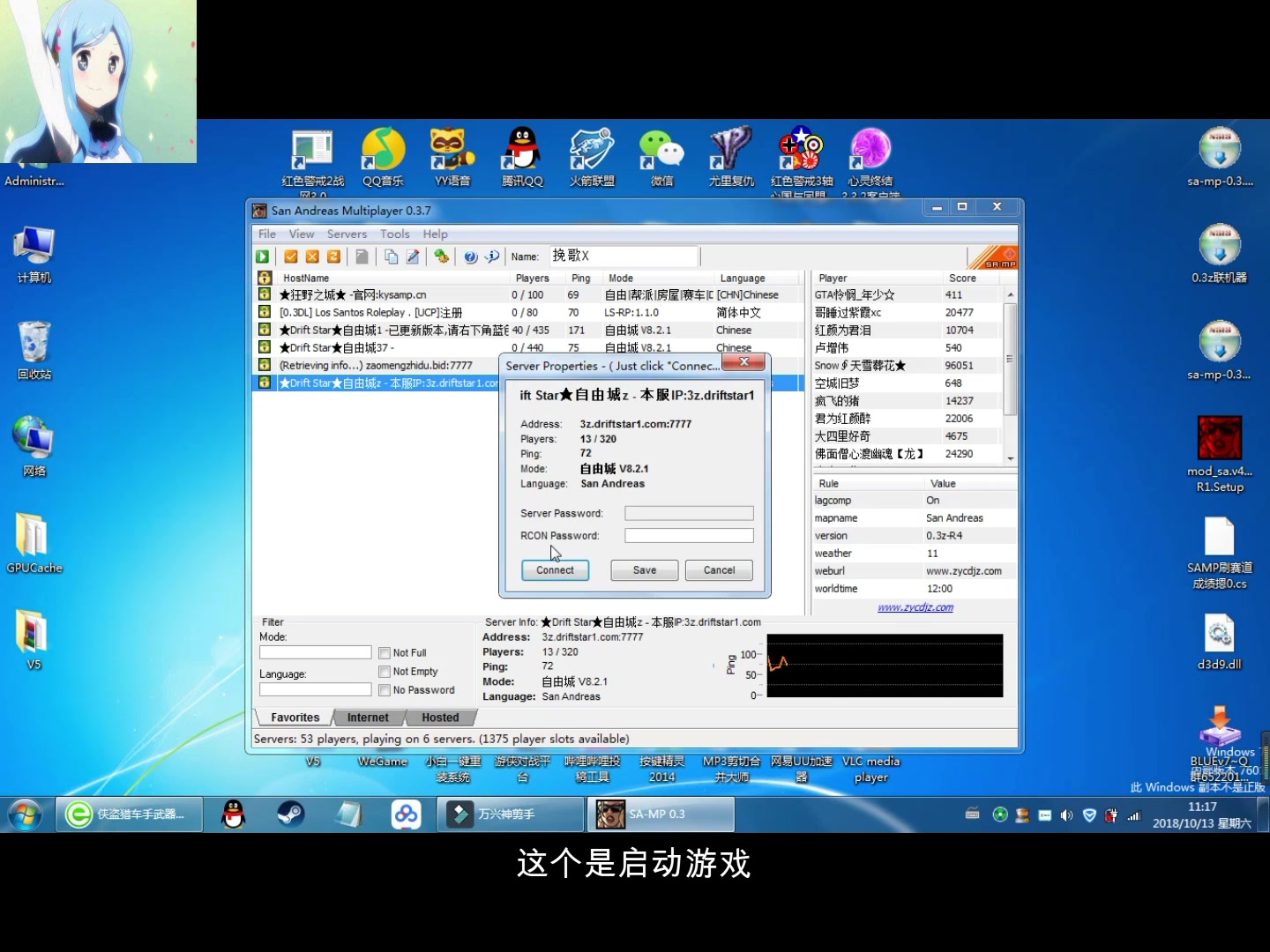Screen dimensions: 1270x952
Task: Click the orange add-to-favorites check icon
Action: click(291, 257)
